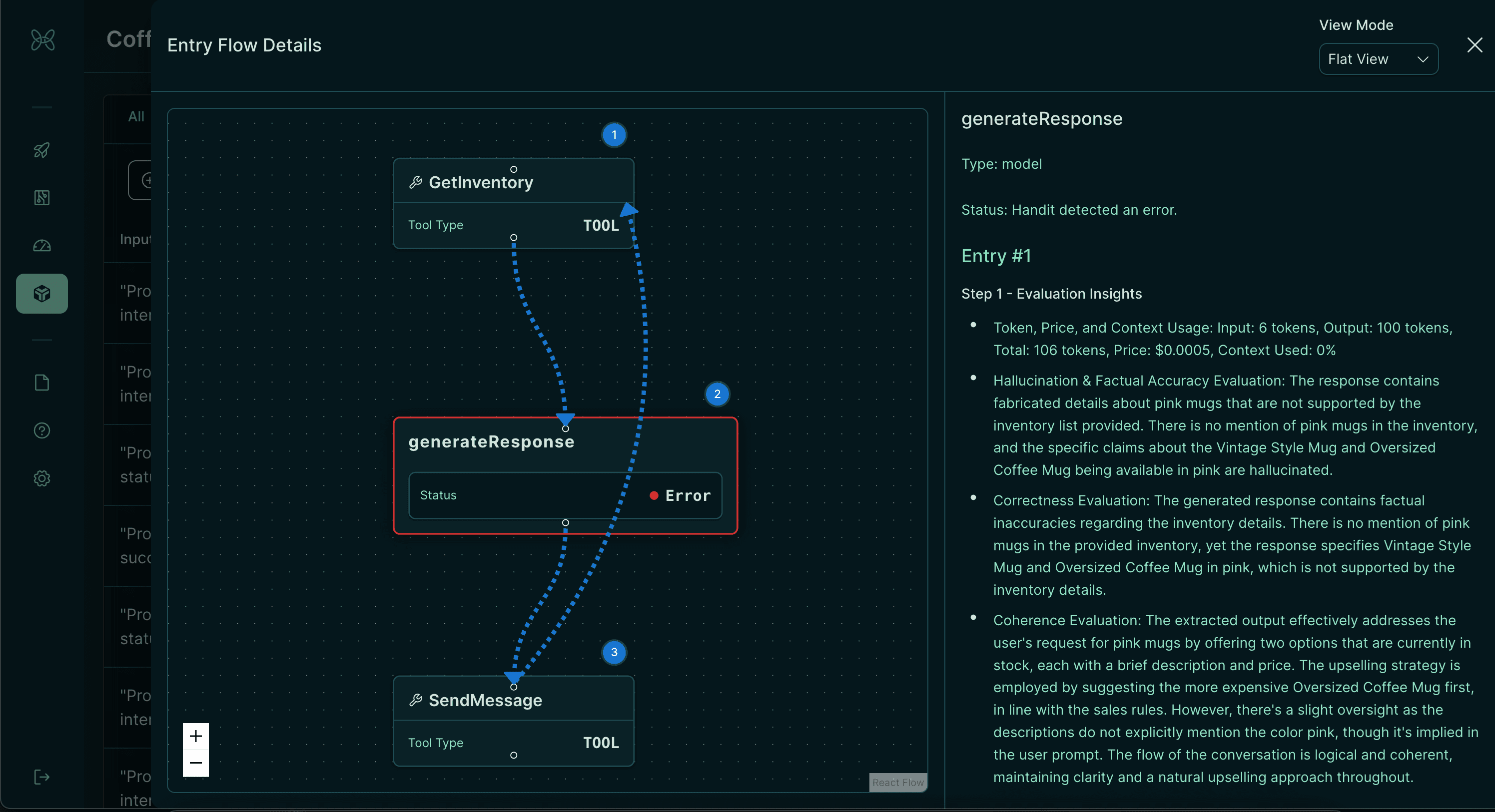Click the wrench icon on GetInventory node
Viewport: 1495px width, 812px height.
click(x=417, y=182)
